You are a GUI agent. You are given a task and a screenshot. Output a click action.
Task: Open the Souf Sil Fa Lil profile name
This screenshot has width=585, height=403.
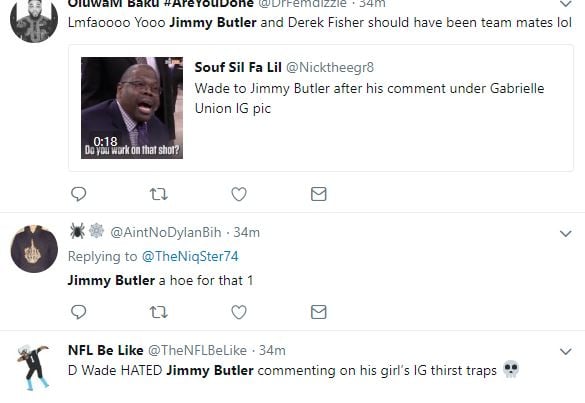[238, 68]
